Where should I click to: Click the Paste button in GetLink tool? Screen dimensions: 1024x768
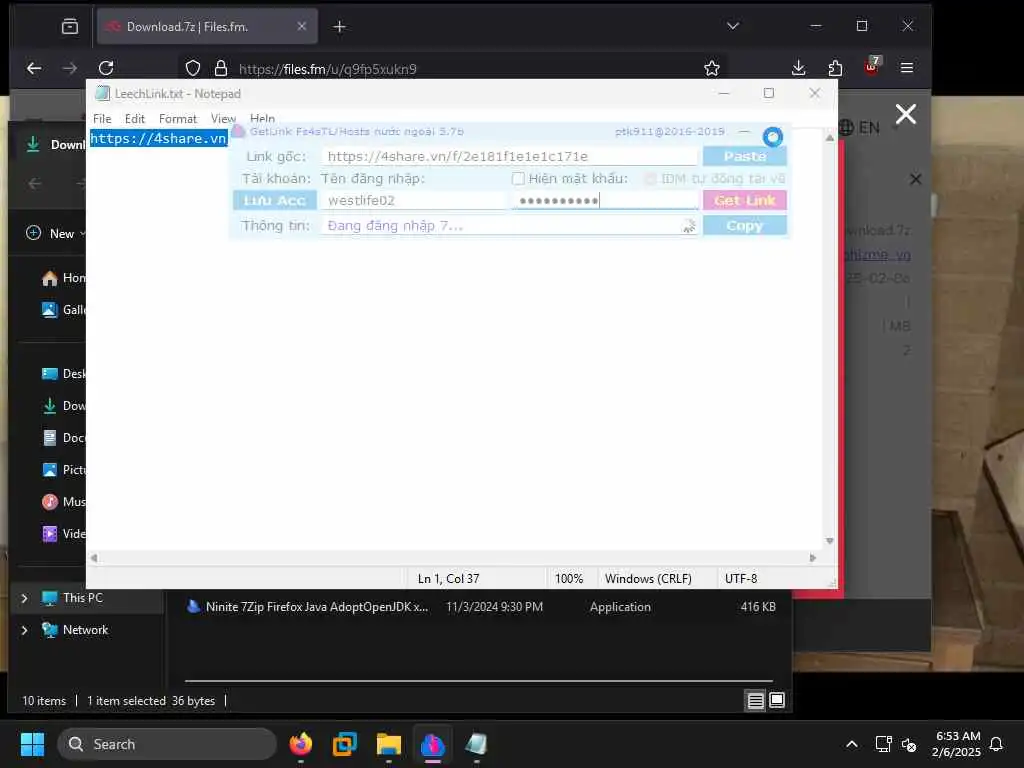[x=744, y=156]
